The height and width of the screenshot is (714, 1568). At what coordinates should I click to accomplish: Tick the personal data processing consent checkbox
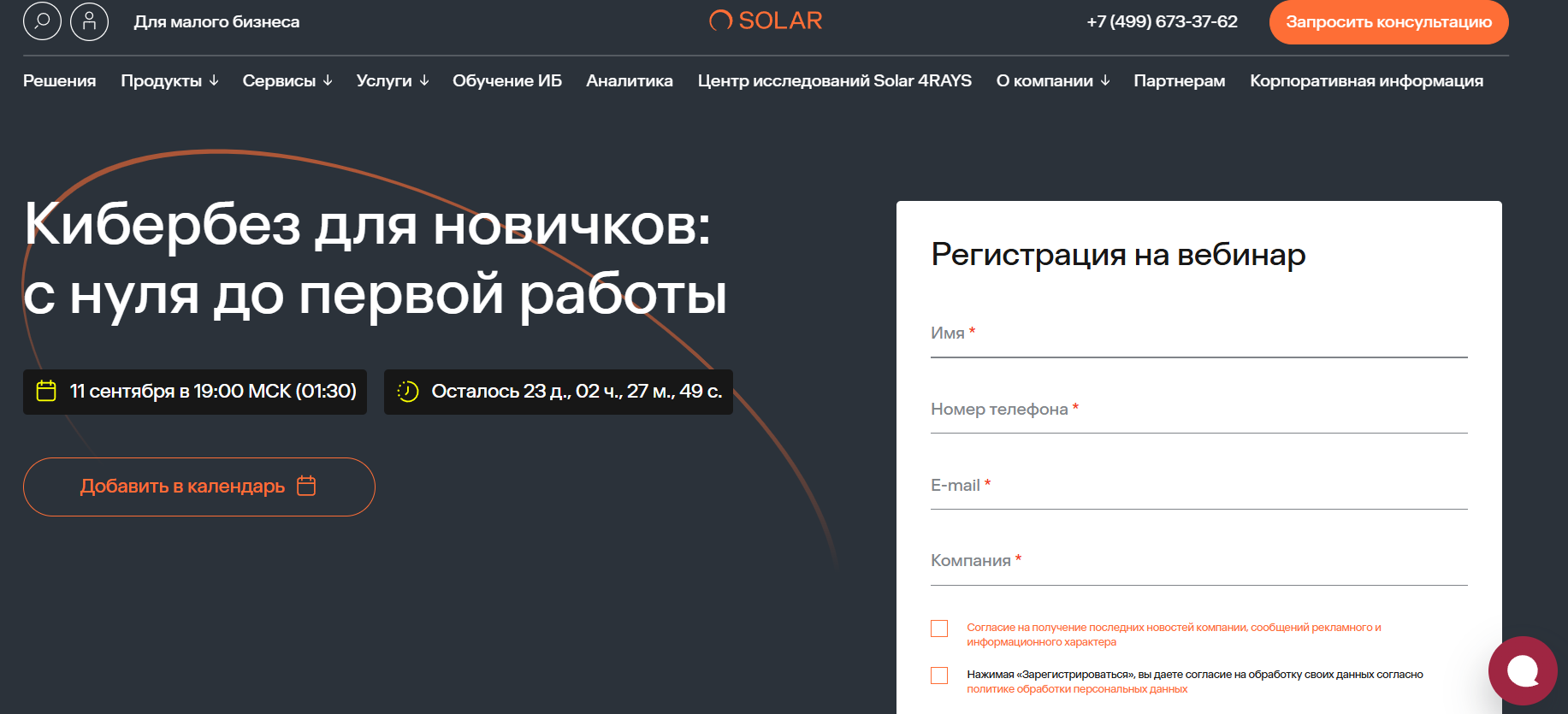coord(939,676)
